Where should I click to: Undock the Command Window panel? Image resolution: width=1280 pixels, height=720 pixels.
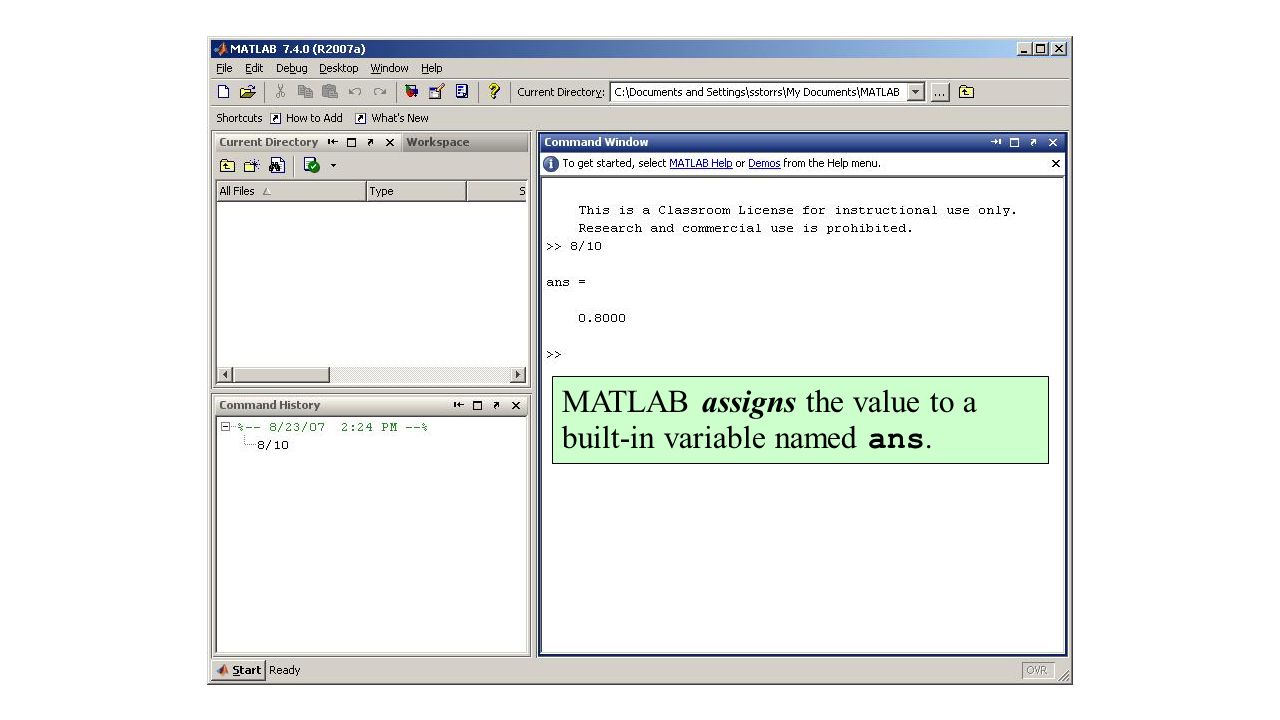[x=1034, y=142]
